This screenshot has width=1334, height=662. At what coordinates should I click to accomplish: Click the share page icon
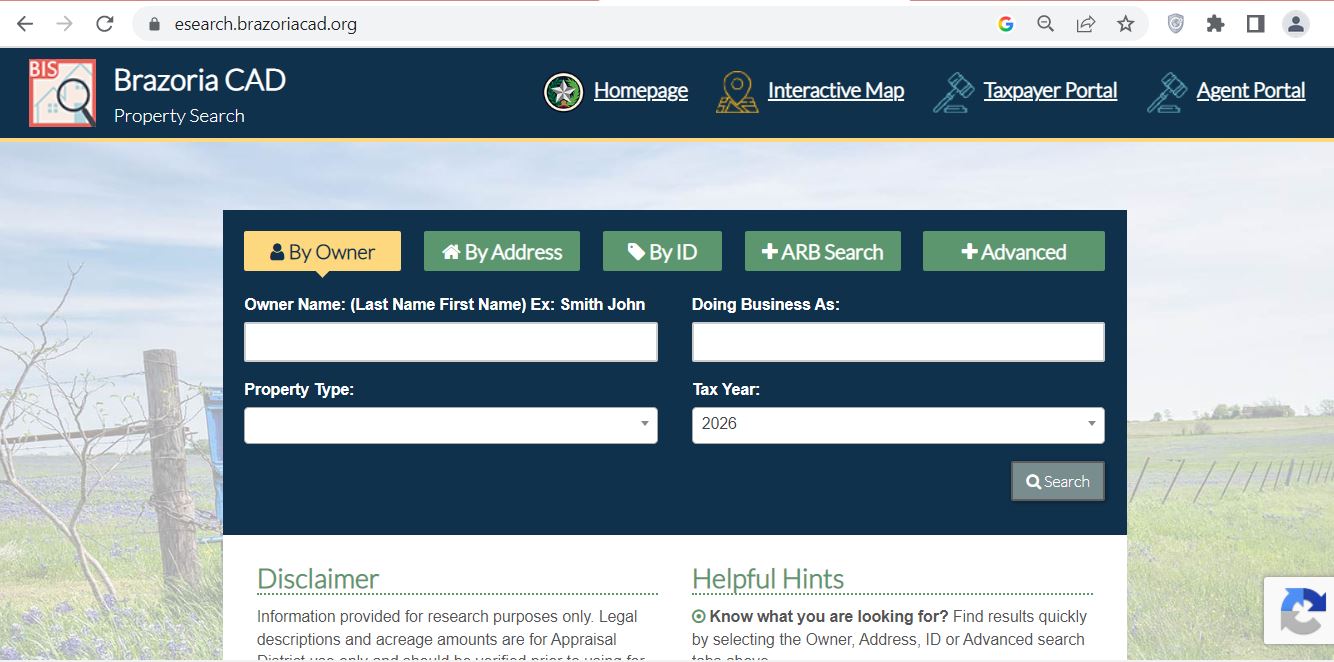coord(1086,24)
